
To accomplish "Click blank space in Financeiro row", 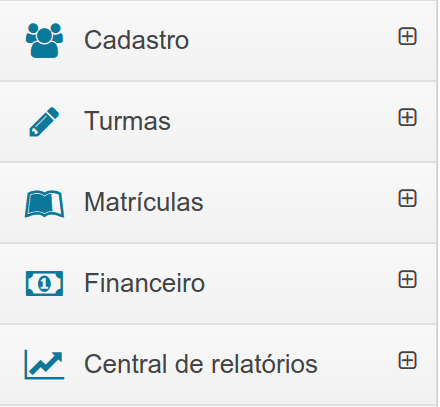I will click(300, 284).
